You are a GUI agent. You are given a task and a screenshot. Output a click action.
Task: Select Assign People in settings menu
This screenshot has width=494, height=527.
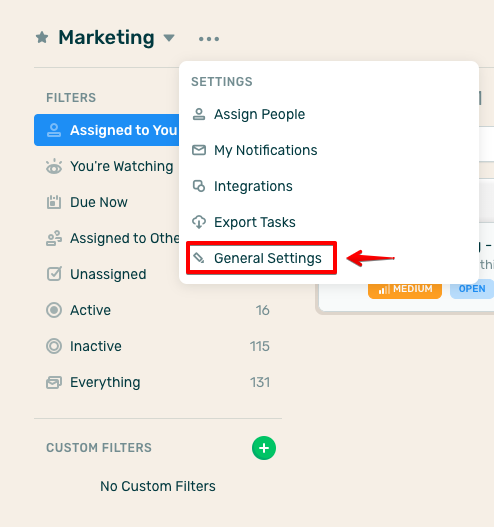pos(249,114)
